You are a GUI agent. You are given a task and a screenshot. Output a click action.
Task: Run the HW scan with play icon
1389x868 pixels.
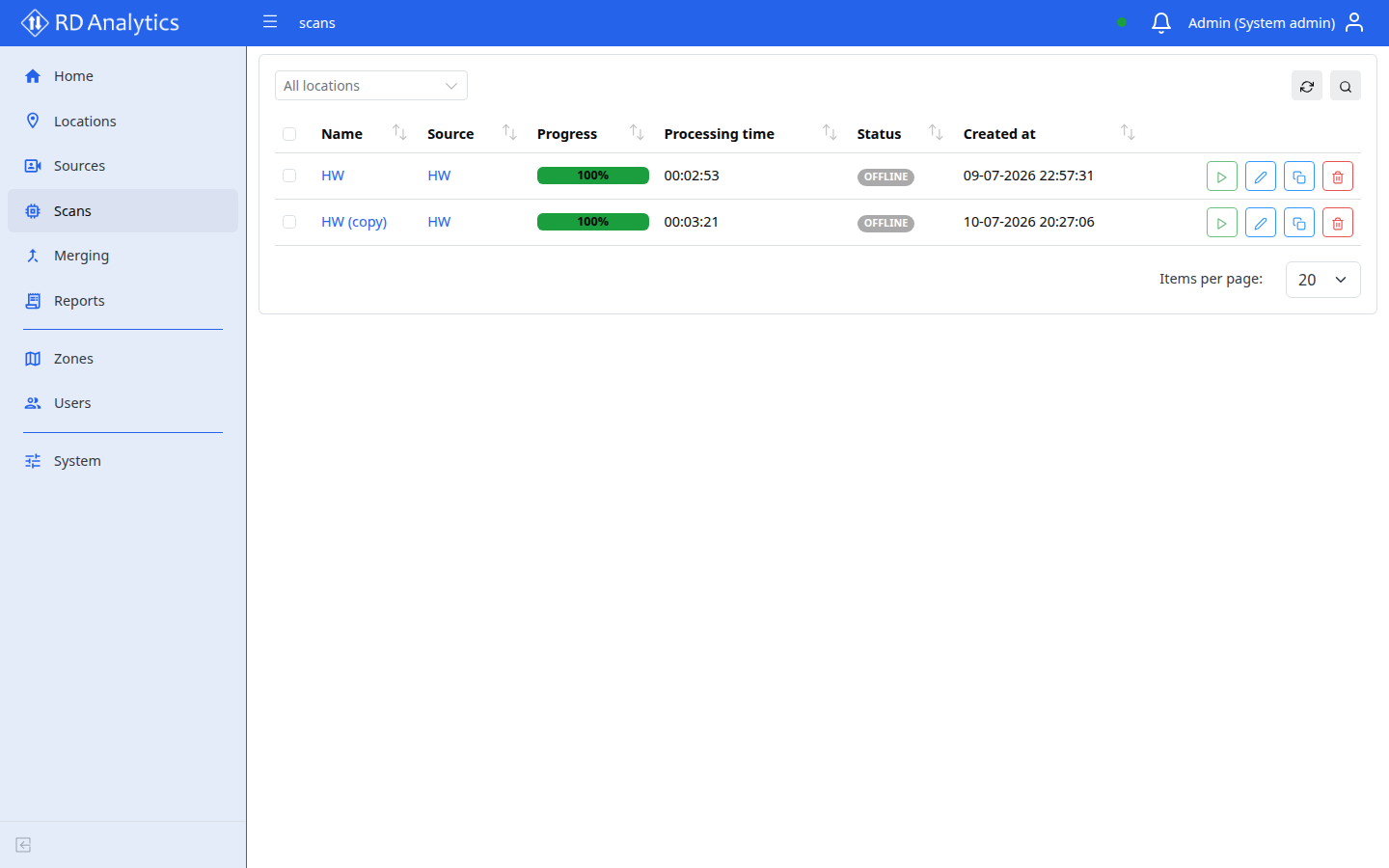pos(1222,176)
